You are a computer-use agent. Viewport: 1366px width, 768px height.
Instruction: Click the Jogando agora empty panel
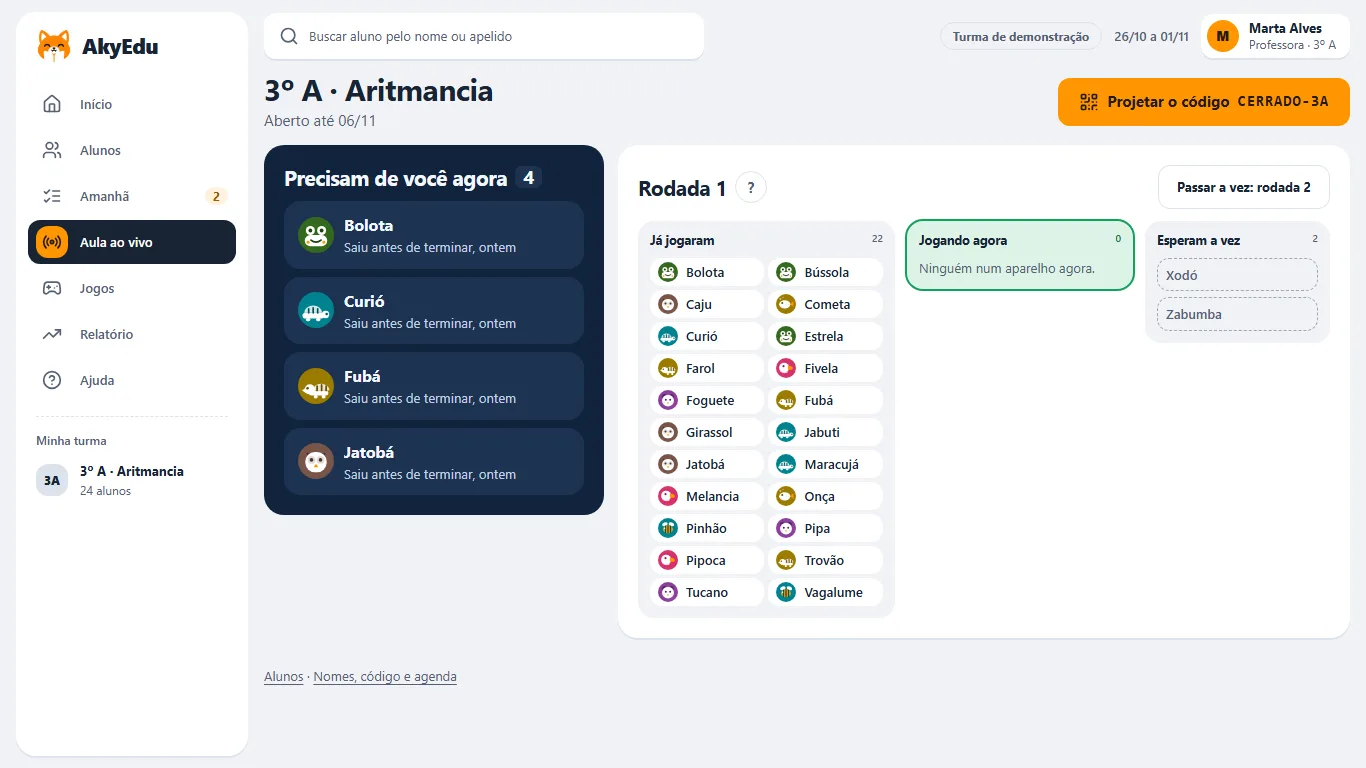pos(1020,255)
